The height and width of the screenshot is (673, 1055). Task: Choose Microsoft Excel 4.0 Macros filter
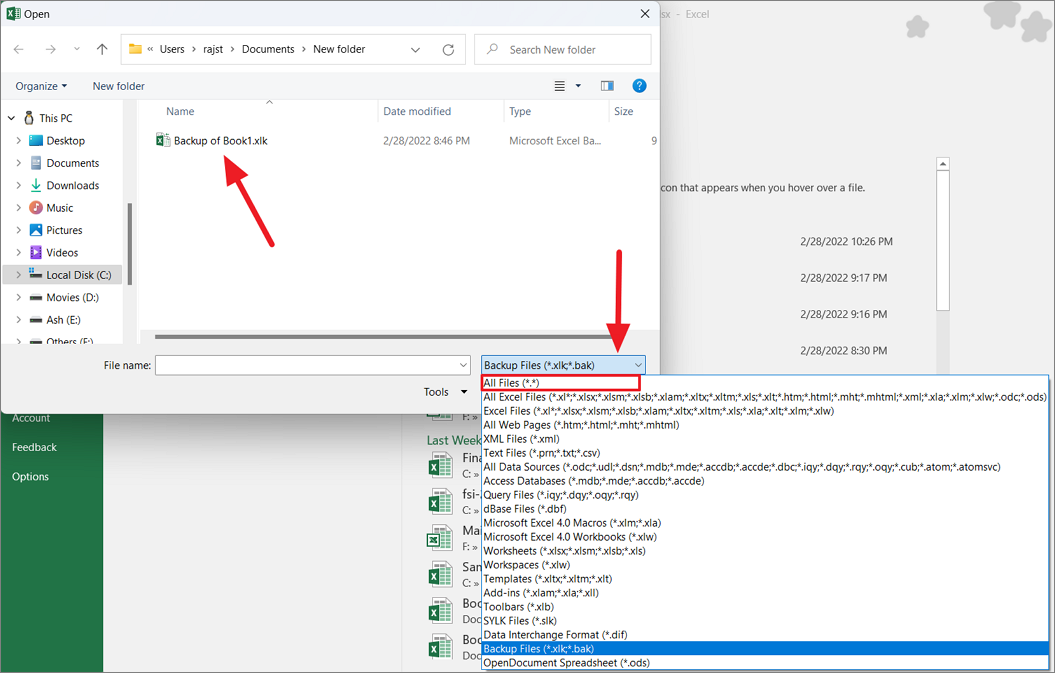(x=572, y=523)
